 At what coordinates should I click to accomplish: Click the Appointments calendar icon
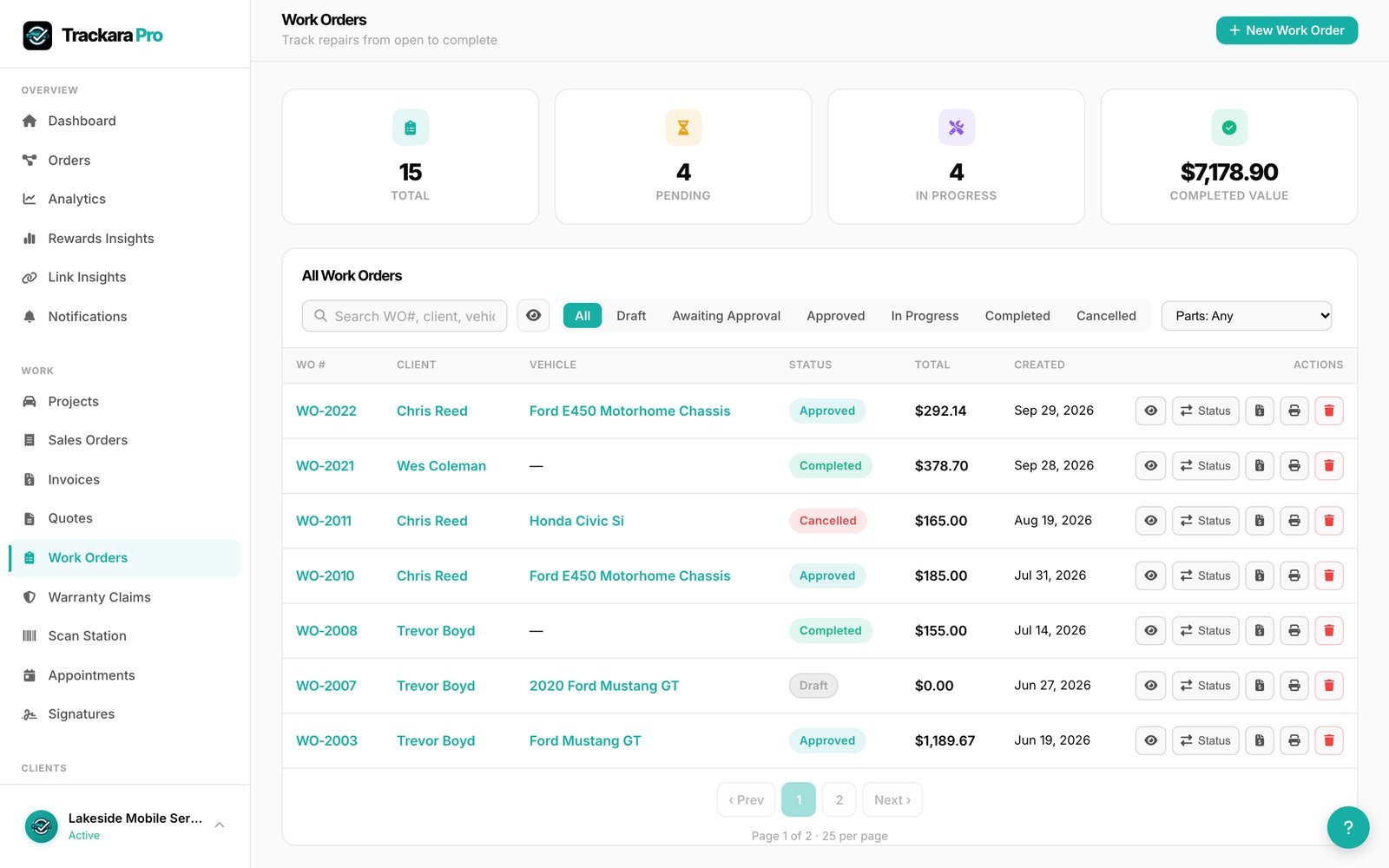(30, 675)
